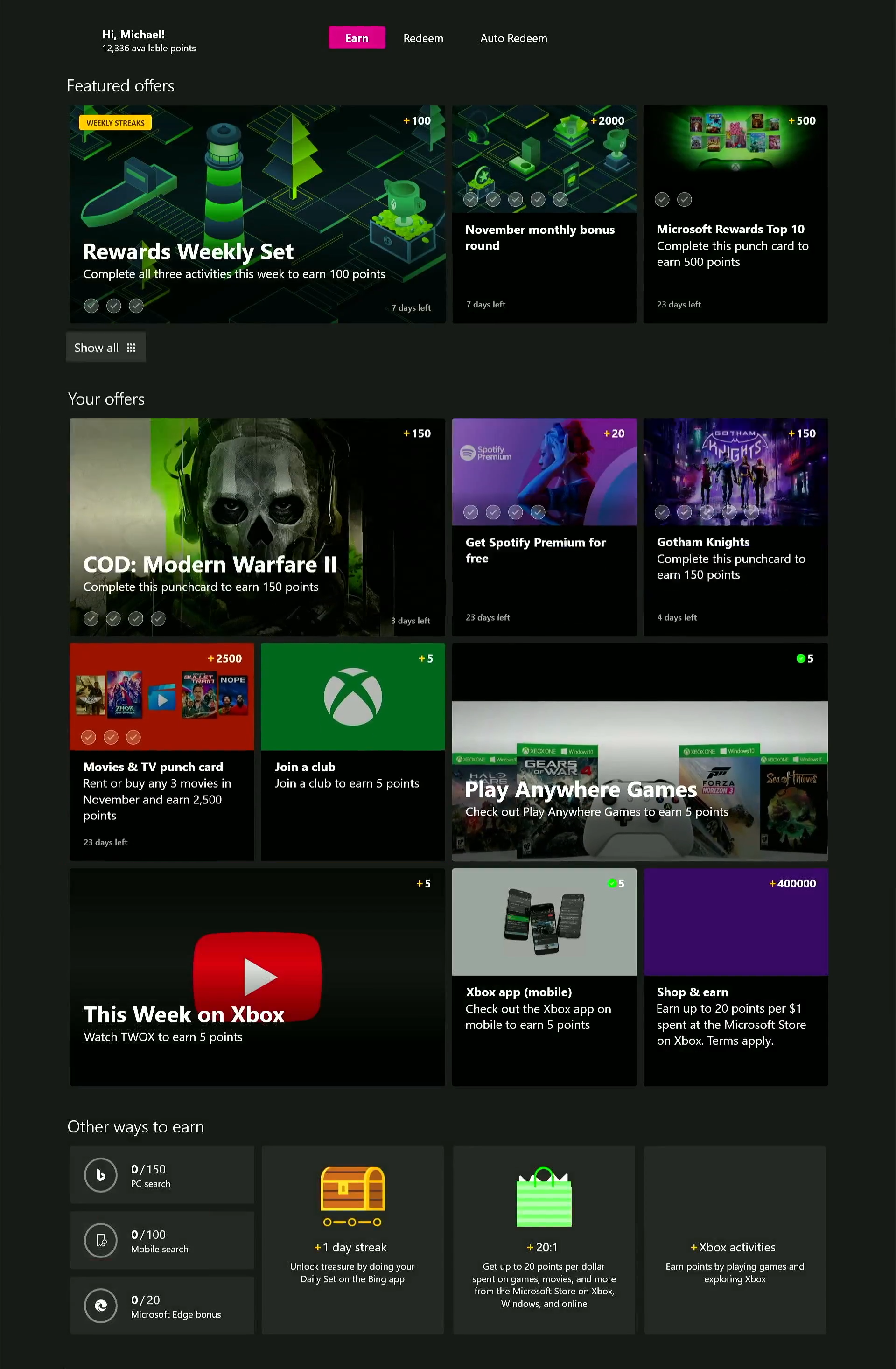Open the Auto Redeem tab
This screenshot has height=1369, width=896.
513,38
